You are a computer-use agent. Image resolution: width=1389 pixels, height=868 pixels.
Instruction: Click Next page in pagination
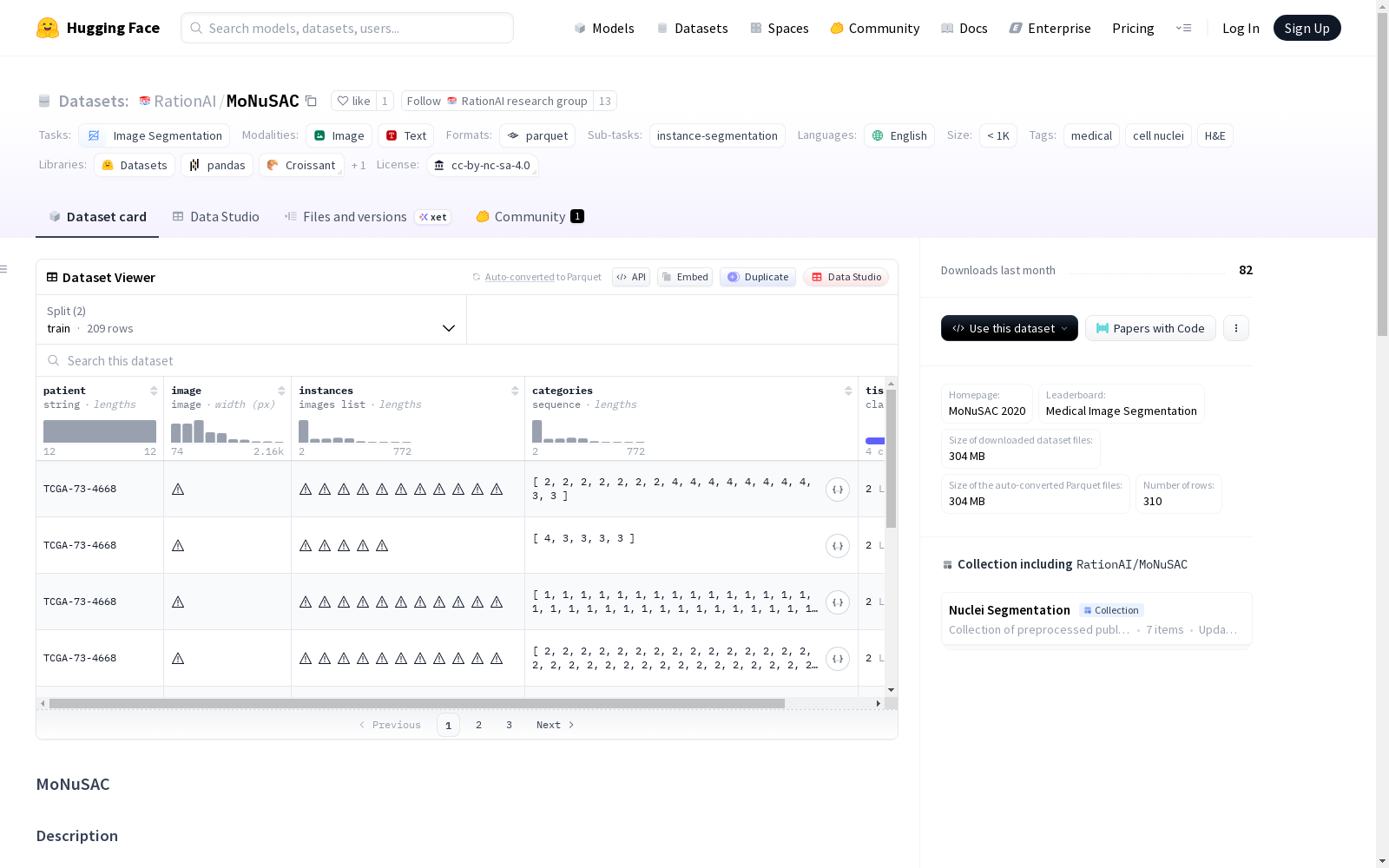coord(556,725)
